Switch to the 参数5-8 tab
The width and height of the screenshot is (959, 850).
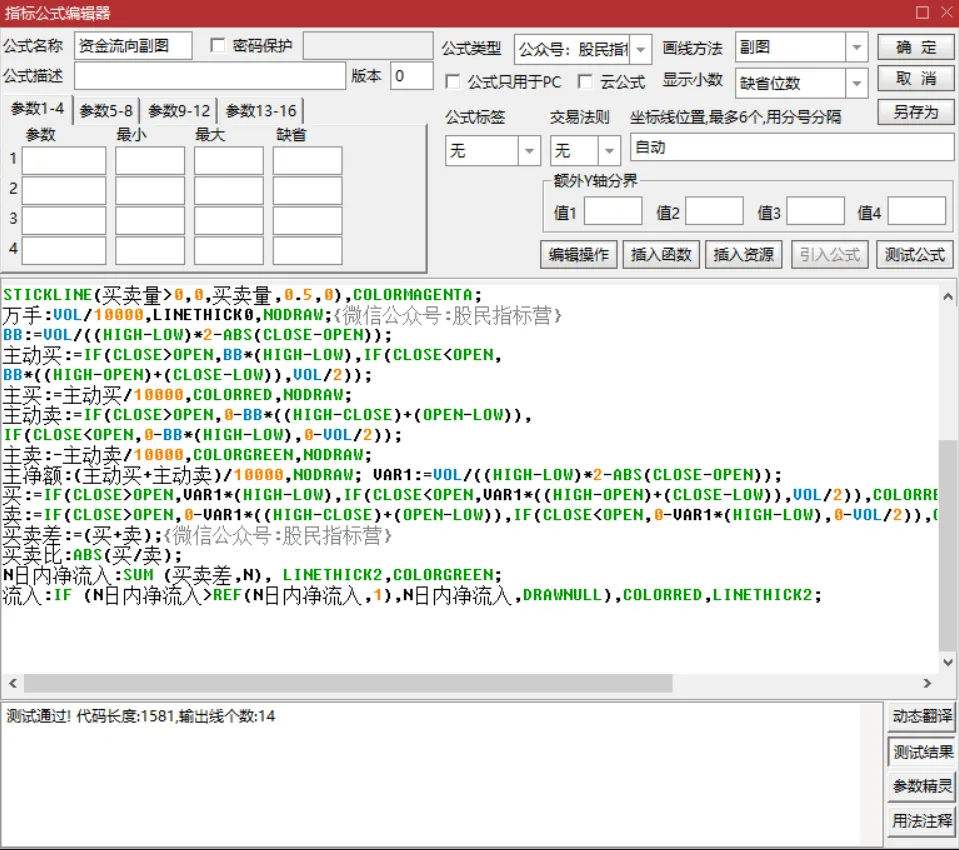(x=106, y=111)
